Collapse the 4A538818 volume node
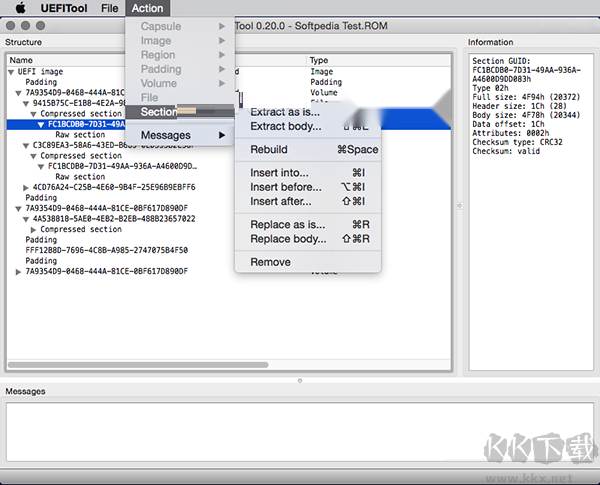 (27, 218)
